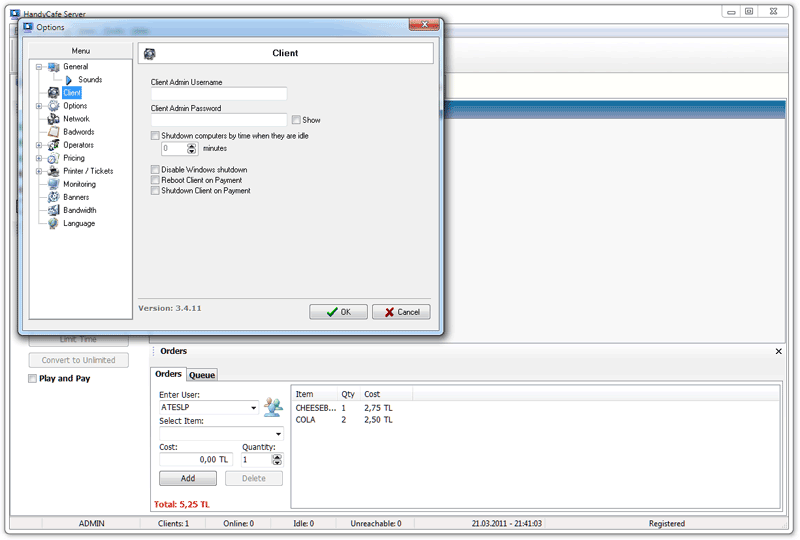Collapse the General tree node
Image resolution: width=800 pixels, height=540 pixels.
(x=39, y=67)
